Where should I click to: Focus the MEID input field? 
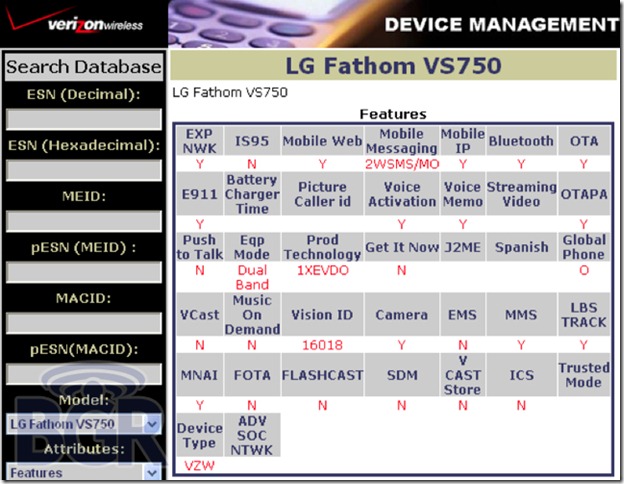(x=84, y=221)
